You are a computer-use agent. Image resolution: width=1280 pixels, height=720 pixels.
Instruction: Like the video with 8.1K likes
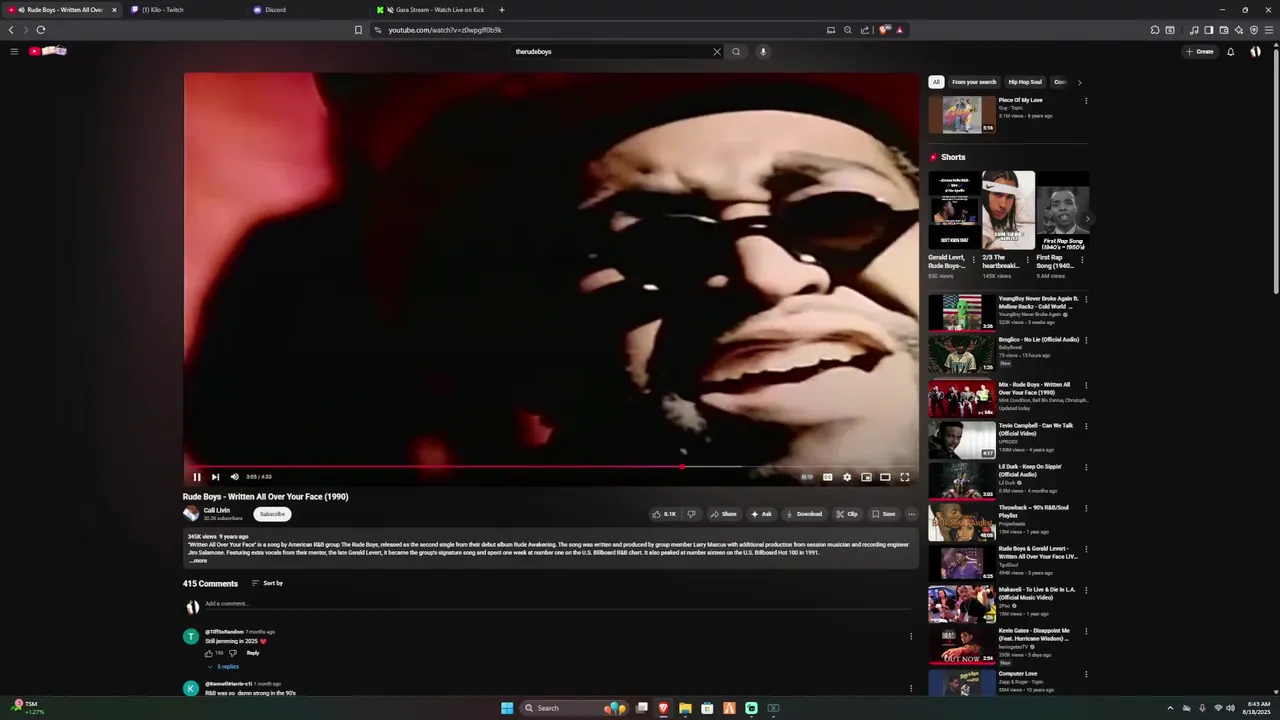(x=665, y=514)
